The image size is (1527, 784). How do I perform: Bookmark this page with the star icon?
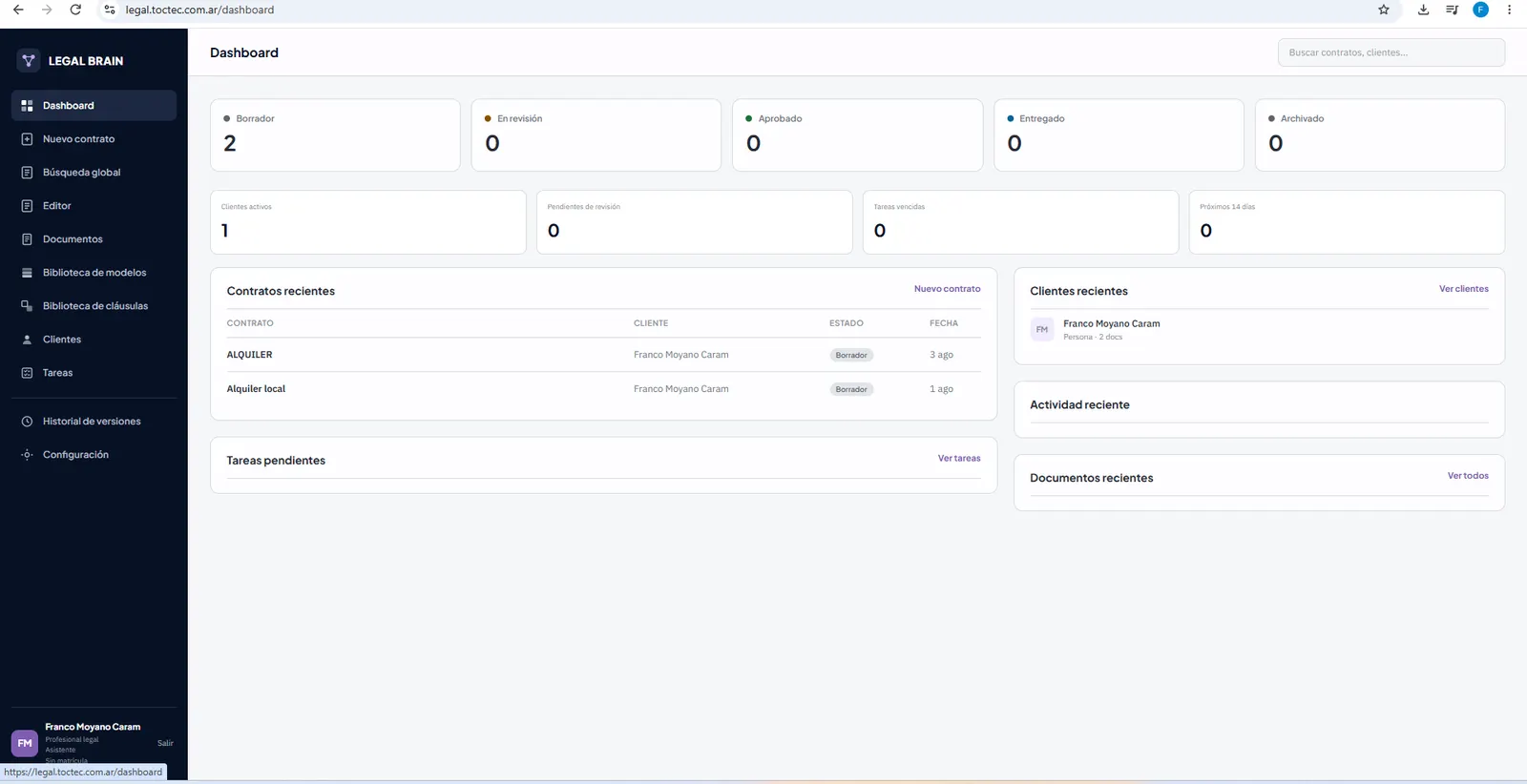[x=1384, y=10]
